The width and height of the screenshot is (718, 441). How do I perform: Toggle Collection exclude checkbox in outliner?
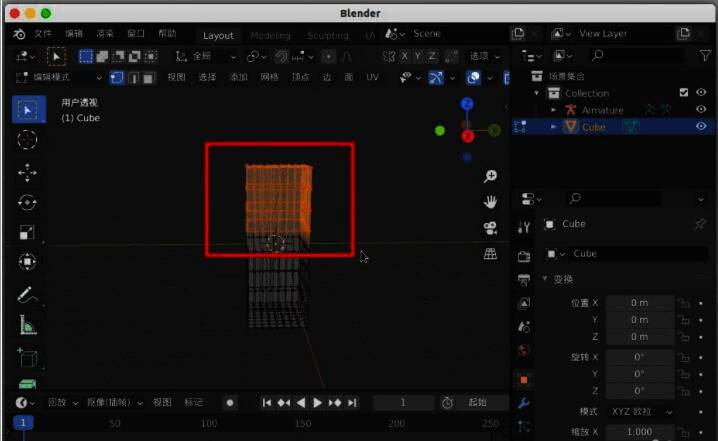684,93
